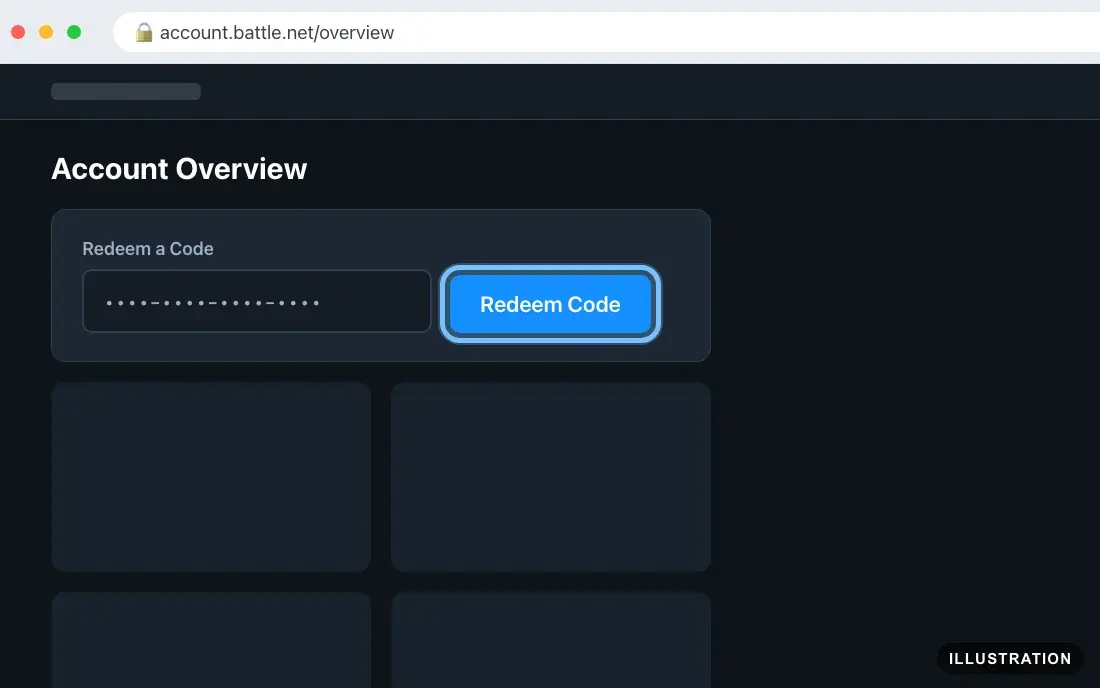
Task: Click the Account Overview heading
Action: [180, 168]
